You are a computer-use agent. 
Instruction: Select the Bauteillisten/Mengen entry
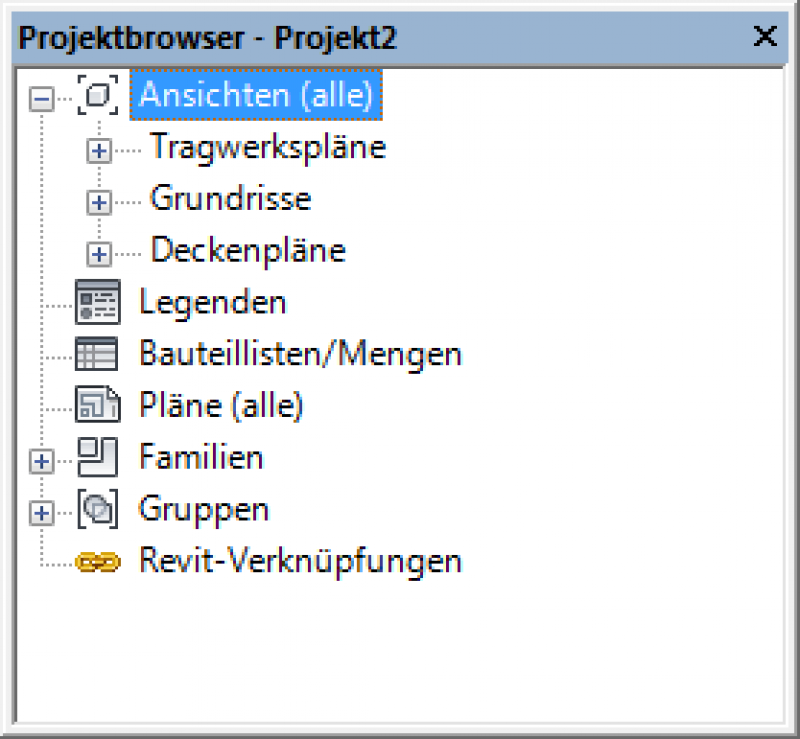(301, 354)
